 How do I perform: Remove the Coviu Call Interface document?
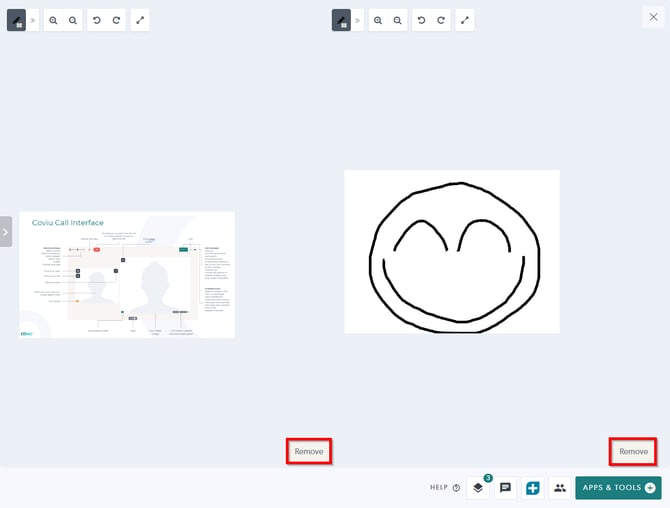[309, 451]
